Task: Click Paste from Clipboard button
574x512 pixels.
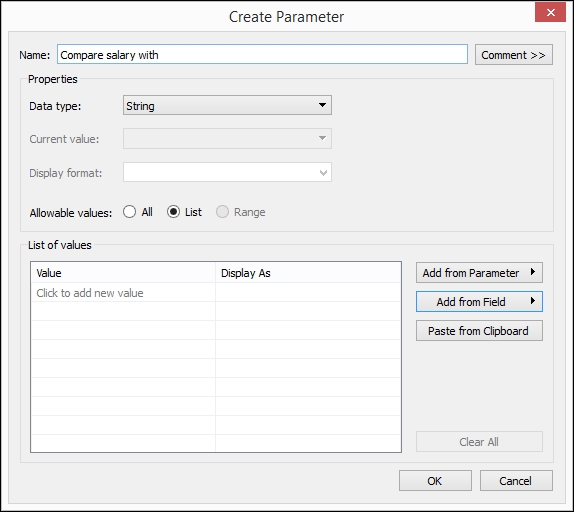Action: (x=479, y=331)
